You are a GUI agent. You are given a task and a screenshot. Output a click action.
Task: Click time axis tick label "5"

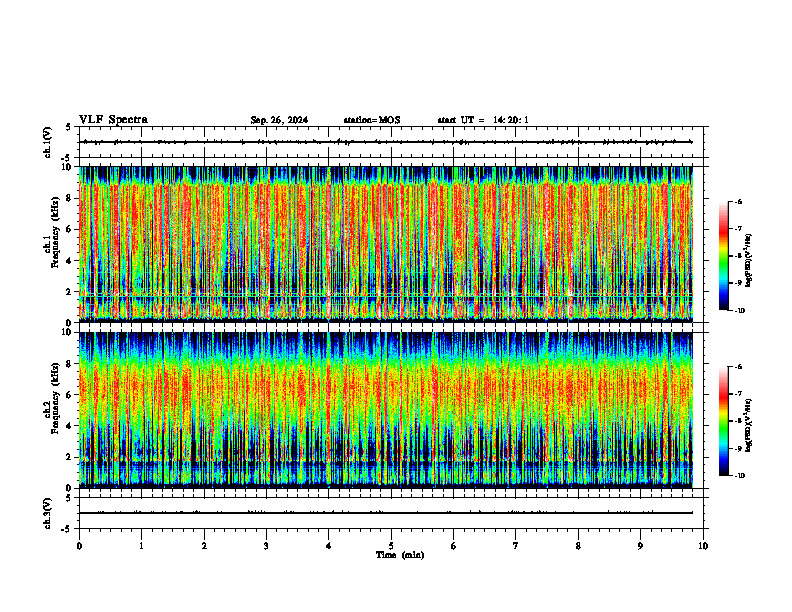391,546
